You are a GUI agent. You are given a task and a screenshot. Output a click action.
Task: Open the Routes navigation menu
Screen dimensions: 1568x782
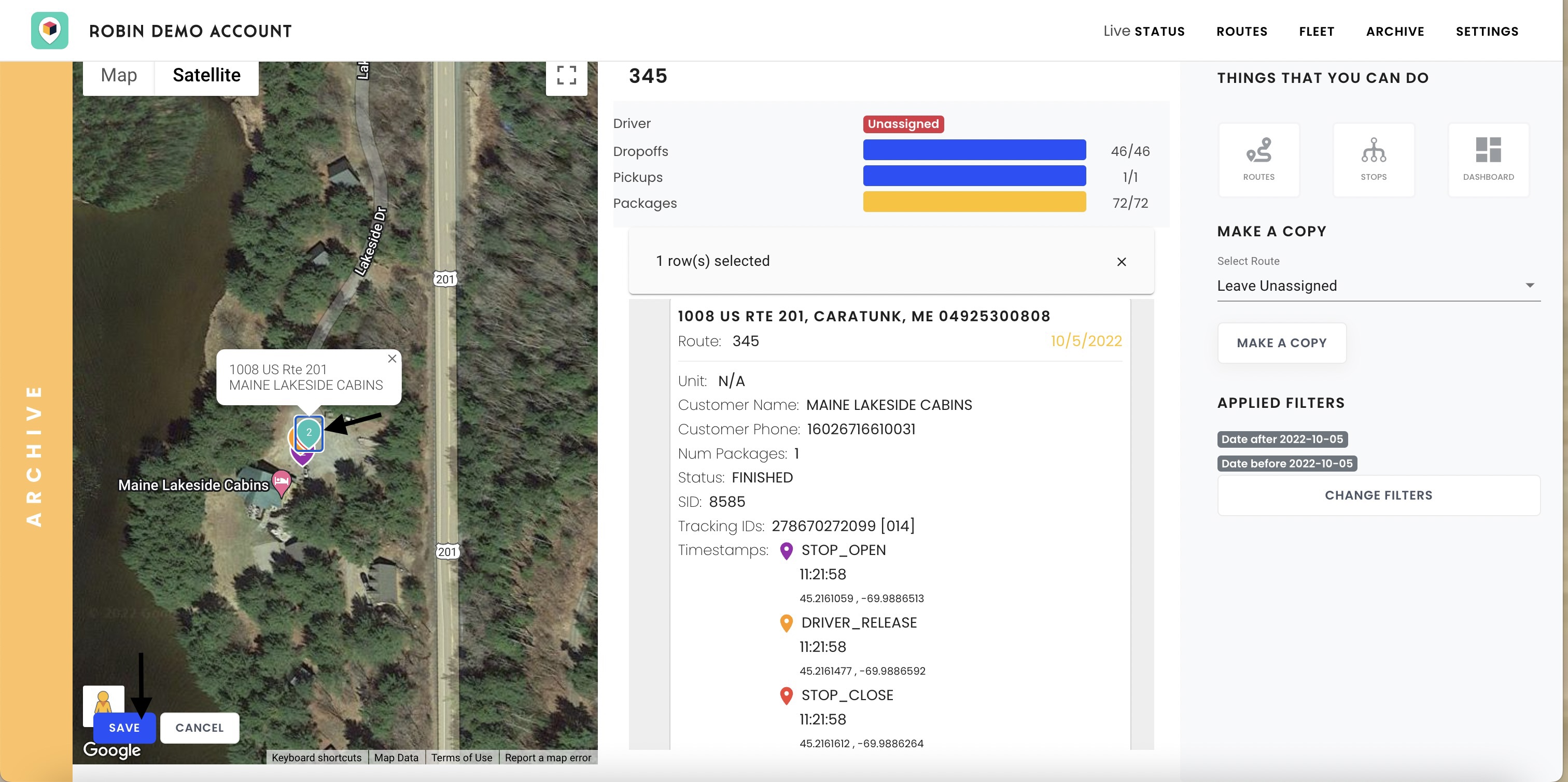click(1242, 32)
